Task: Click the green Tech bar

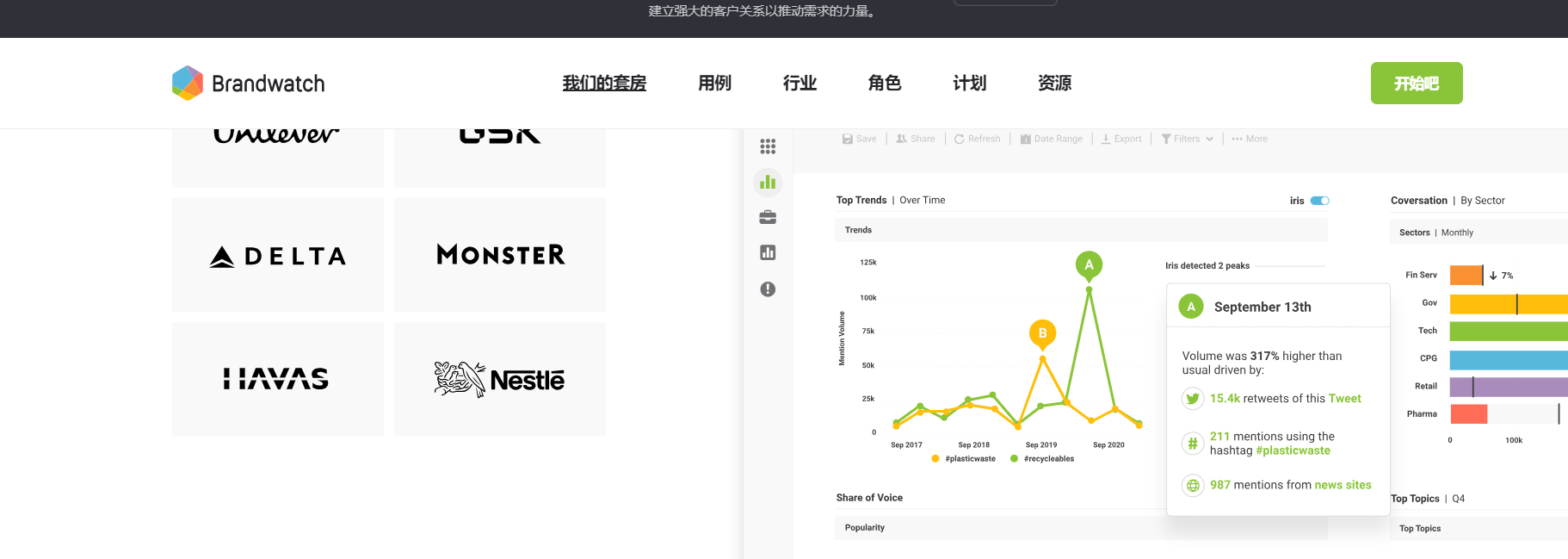Action: (1509, 331)
